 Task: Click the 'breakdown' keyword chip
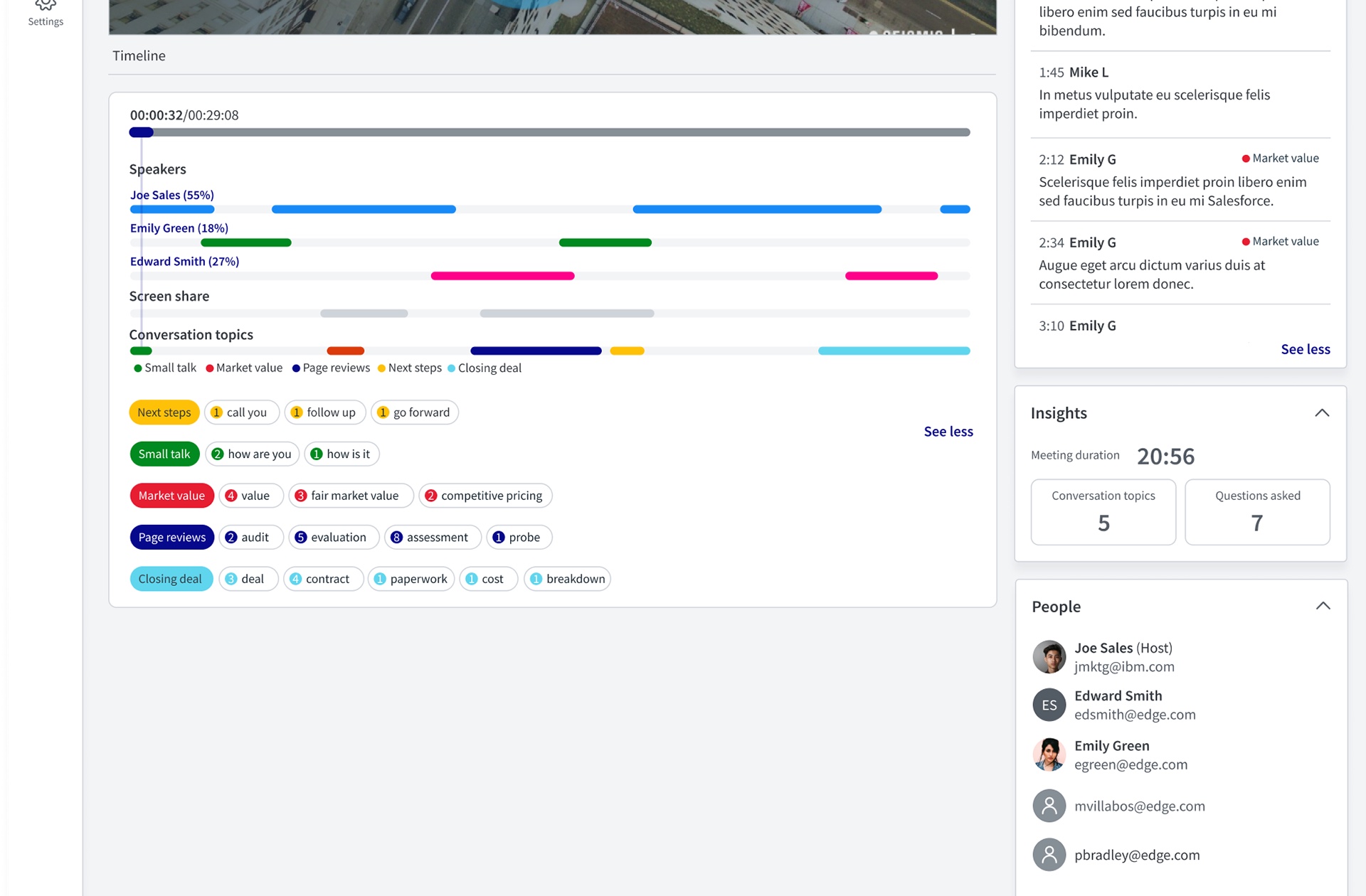(x=568, y=579)
